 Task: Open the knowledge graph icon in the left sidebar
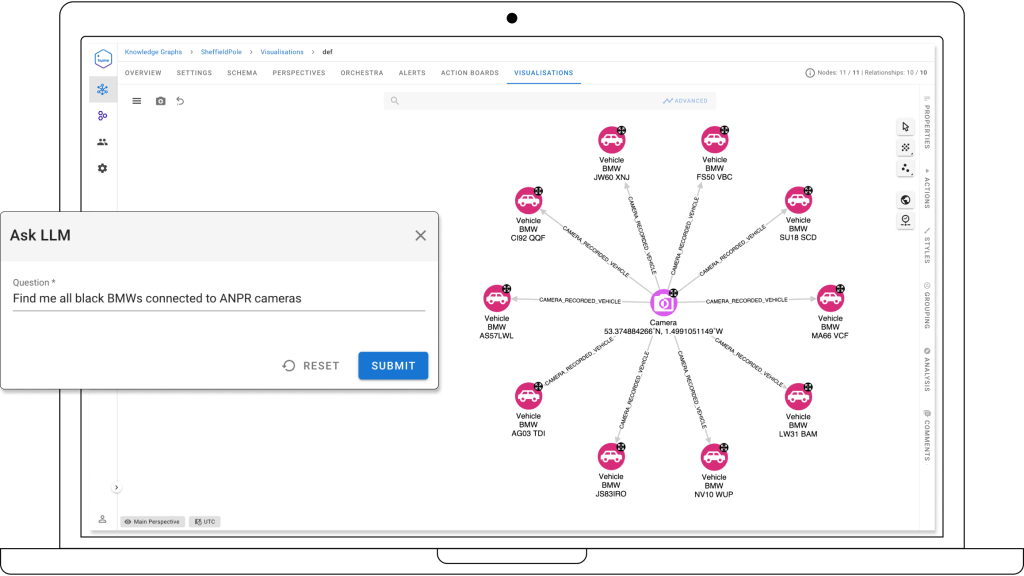point(102,89)
